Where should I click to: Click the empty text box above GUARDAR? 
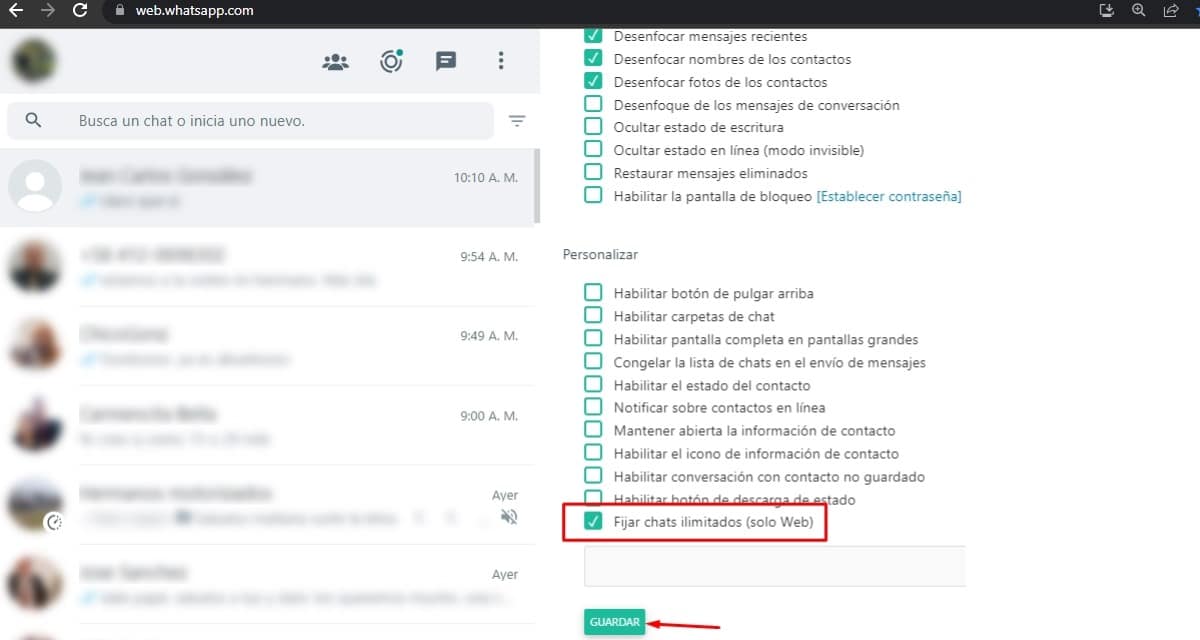pyautogui.click(x=775, y=566)
